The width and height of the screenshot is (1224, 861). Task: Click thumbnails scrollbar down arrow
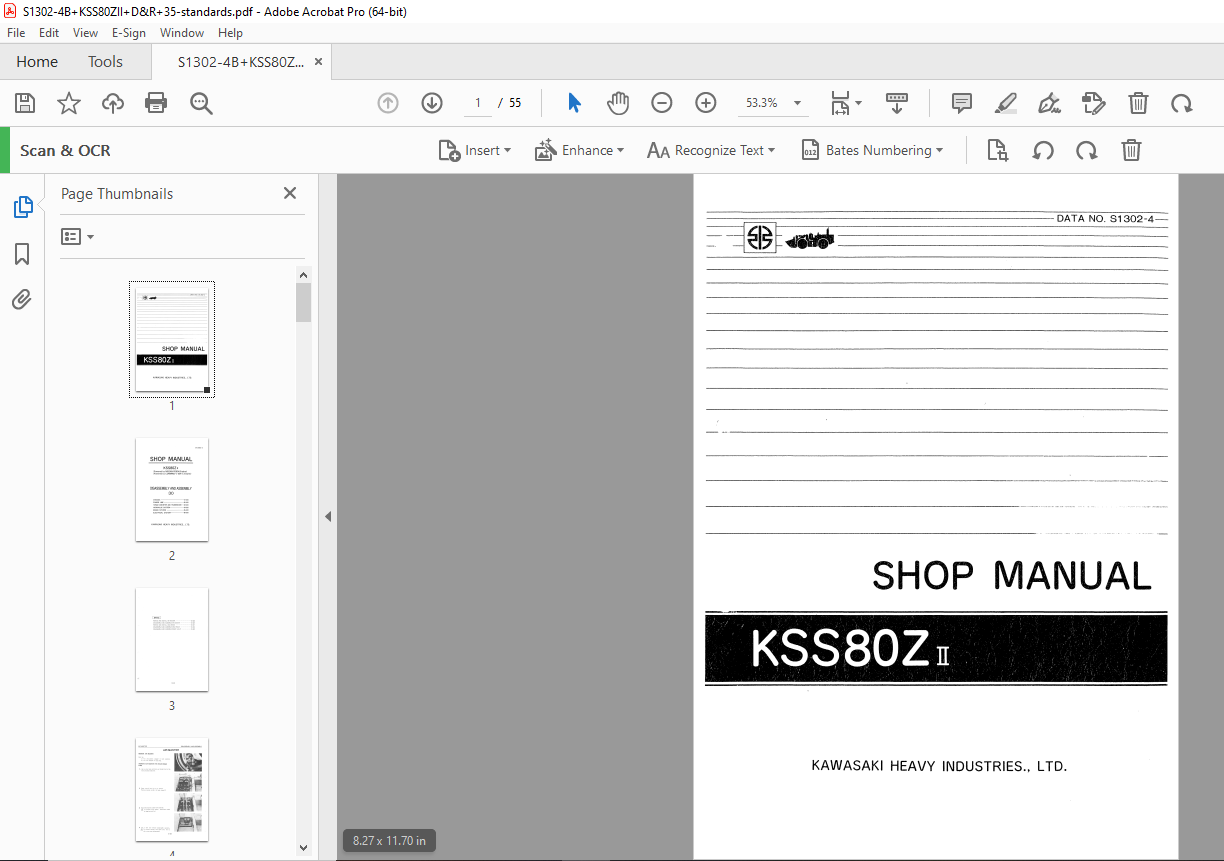click(x=304, y=848)
